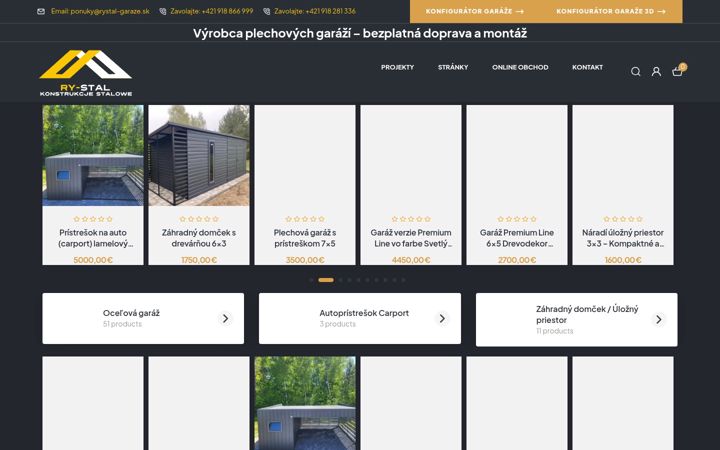Open STRÁNKY menu
Viewport: 720px width, 450px height.
(453, 67)
